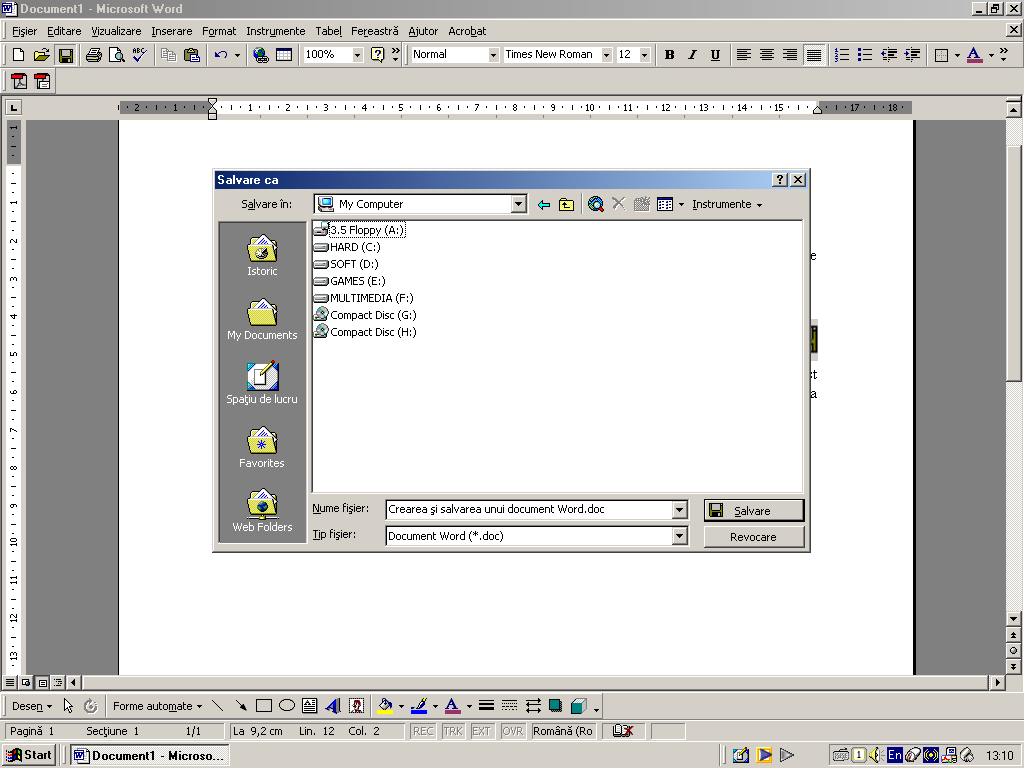Go back using the dialog's back arrow
The height and width of the screenshot is (768, 1024).
point(543,204)
